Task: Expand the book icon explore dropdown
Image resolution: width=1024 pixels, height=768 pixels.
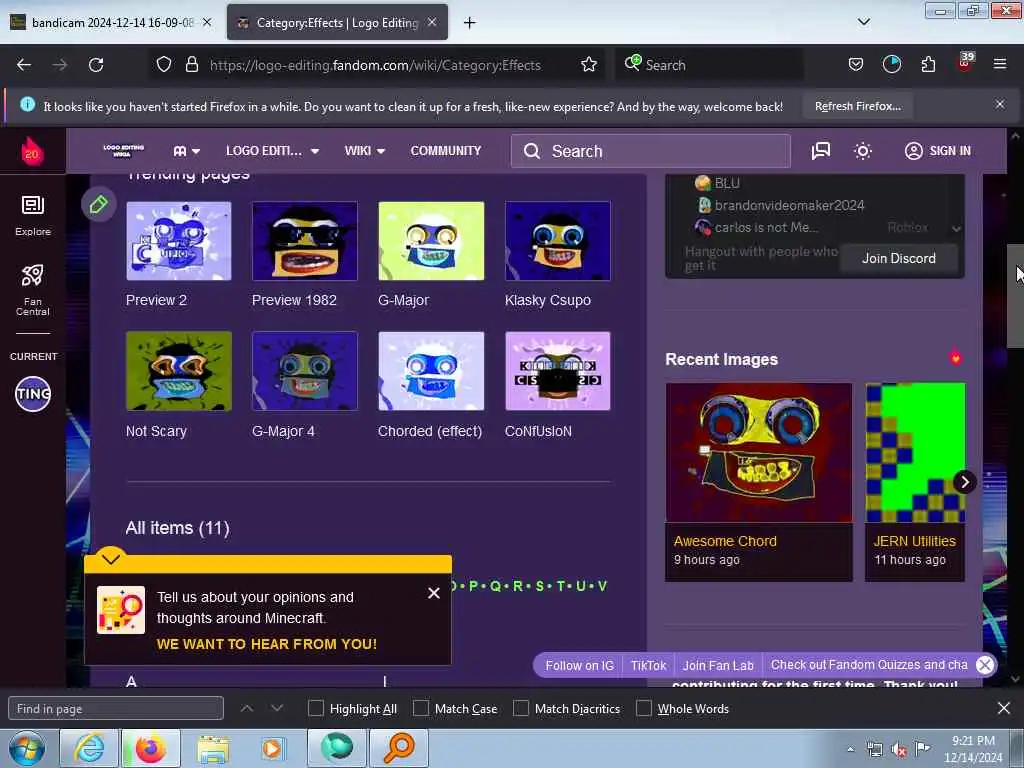Action: 186,151
